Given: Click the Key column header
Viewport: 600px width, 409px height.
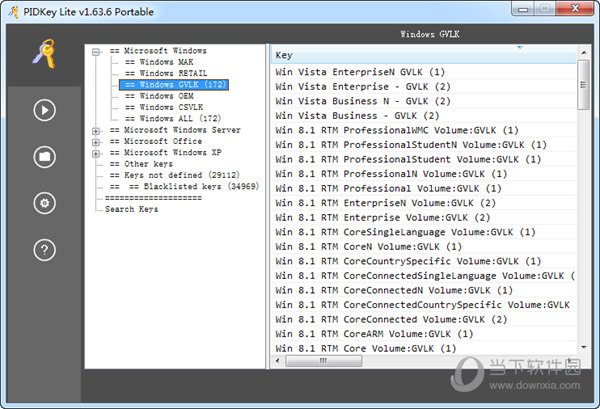Looking at the screenshot, I should 424,55.
